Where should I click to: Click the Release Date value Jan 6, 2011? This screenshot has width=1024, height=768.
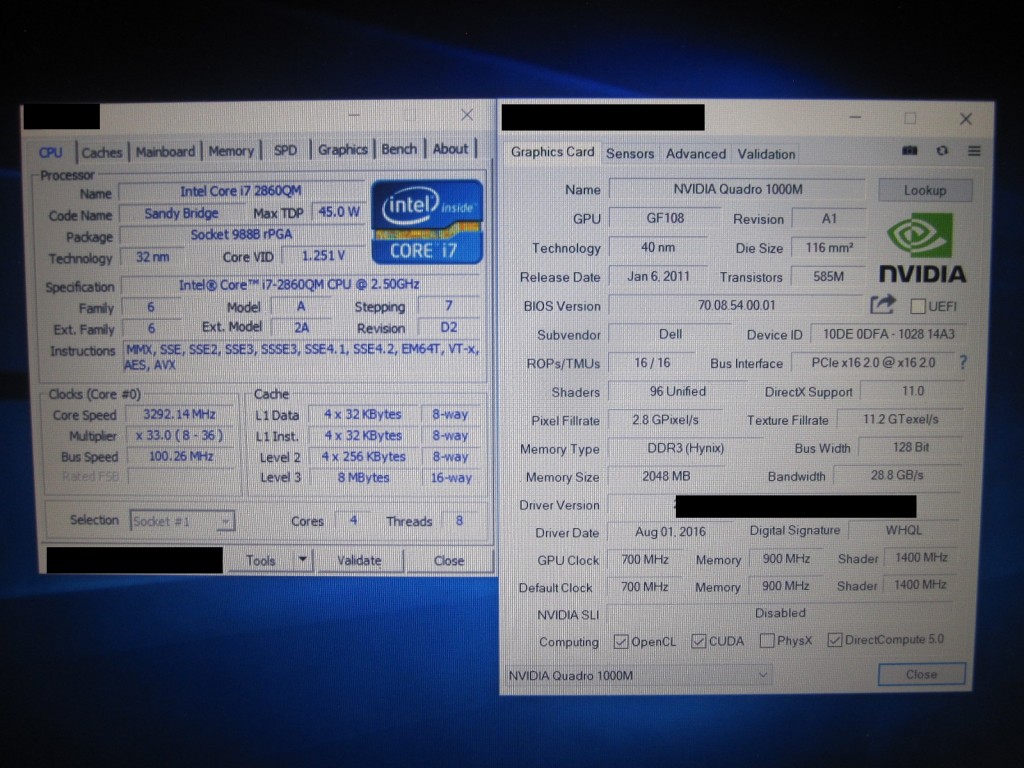click(658, 276)
